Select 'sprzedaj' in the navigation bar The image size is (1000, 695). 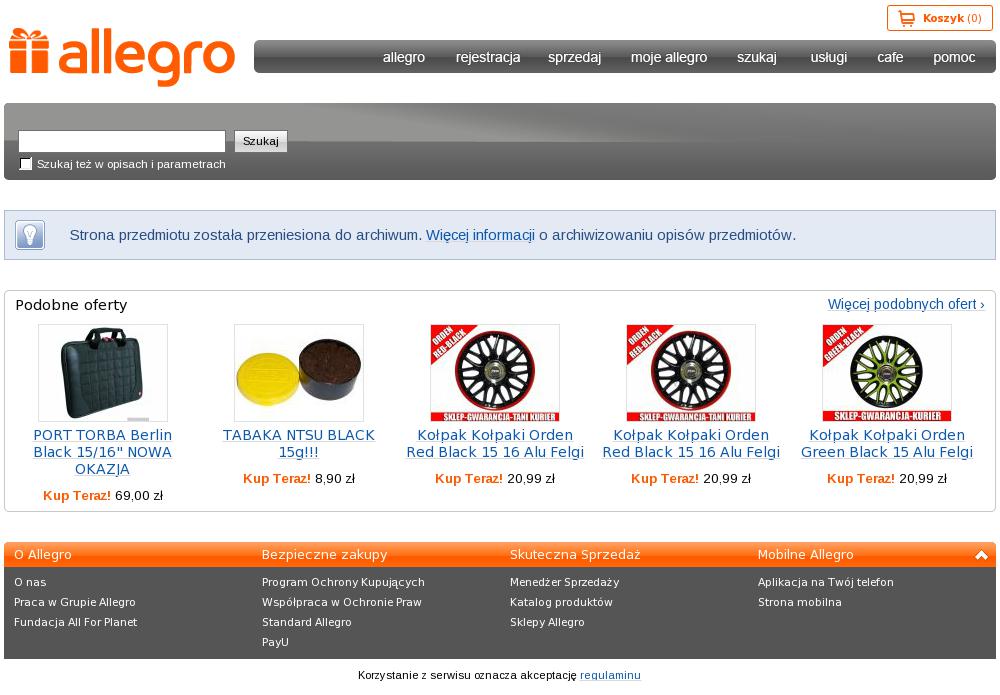(575, 57)
